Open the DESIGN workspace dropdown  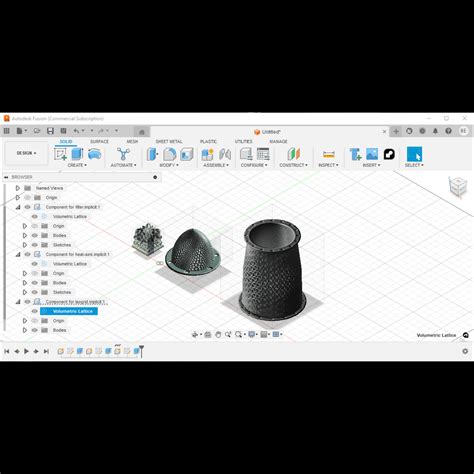26,153
